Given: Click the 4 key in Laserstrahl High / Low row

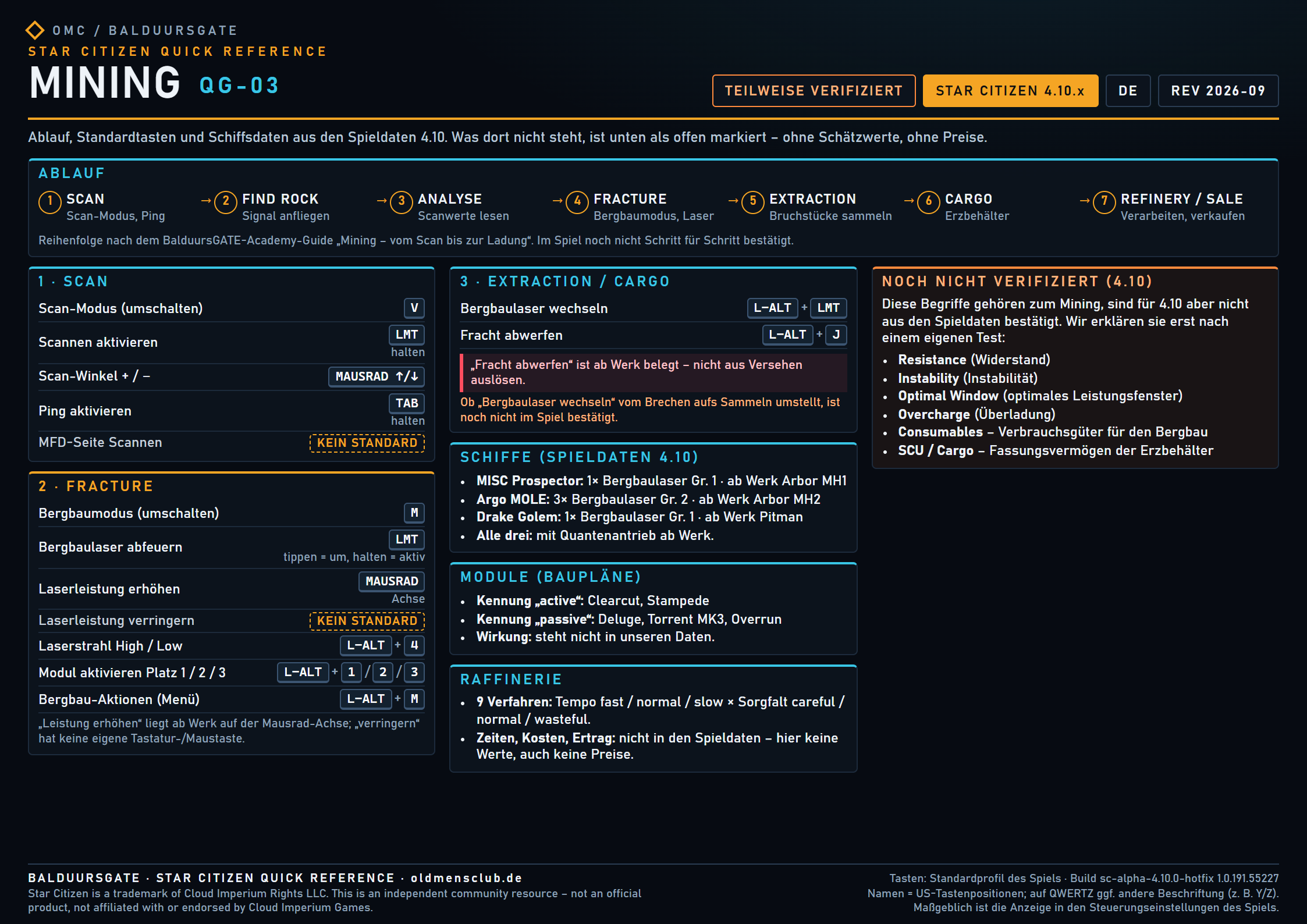Looking at the screenshot, I should click(414, 645).
